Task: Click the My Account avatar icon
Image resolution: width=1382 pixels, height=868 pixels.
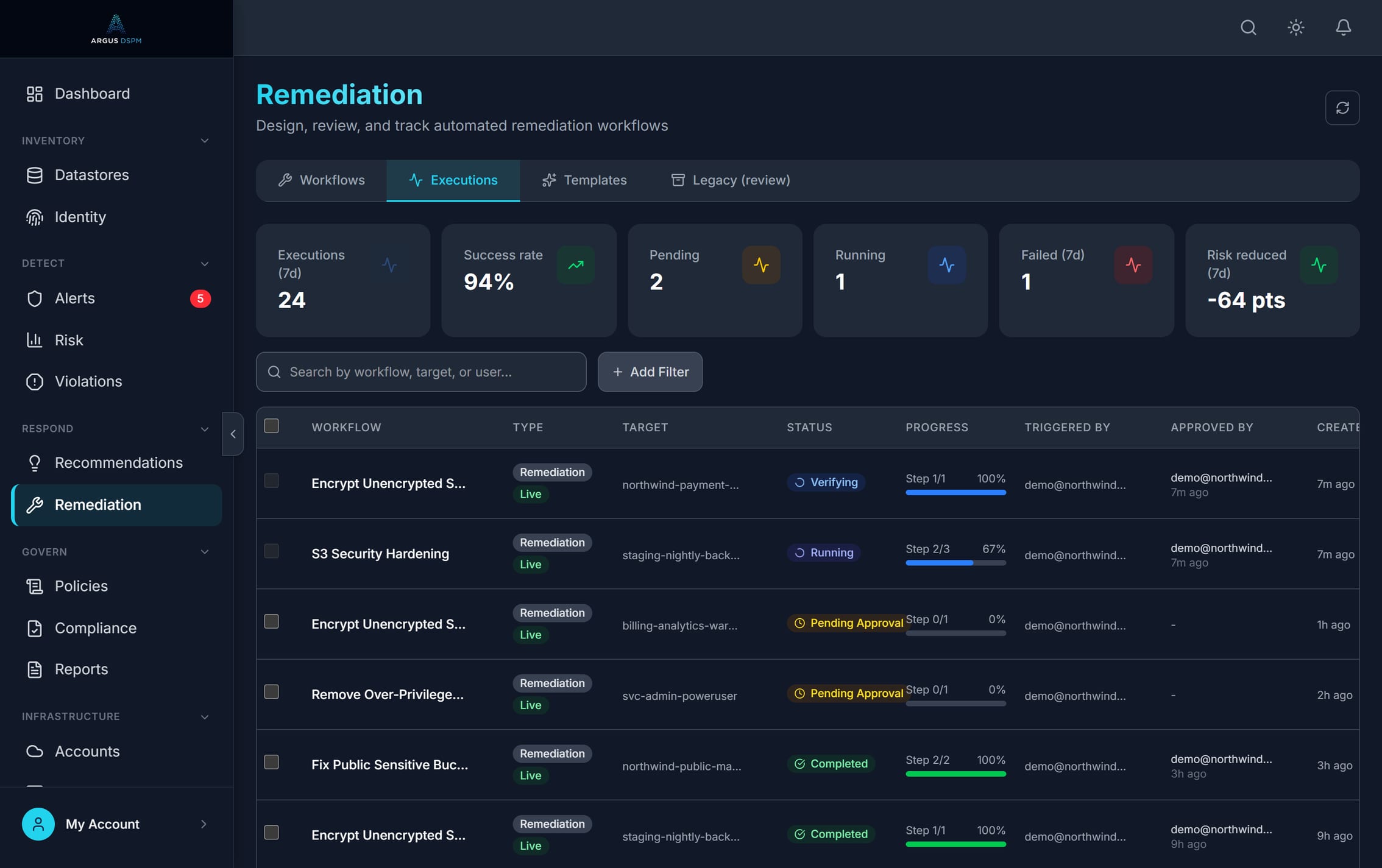Action: [x=38, y=824]
